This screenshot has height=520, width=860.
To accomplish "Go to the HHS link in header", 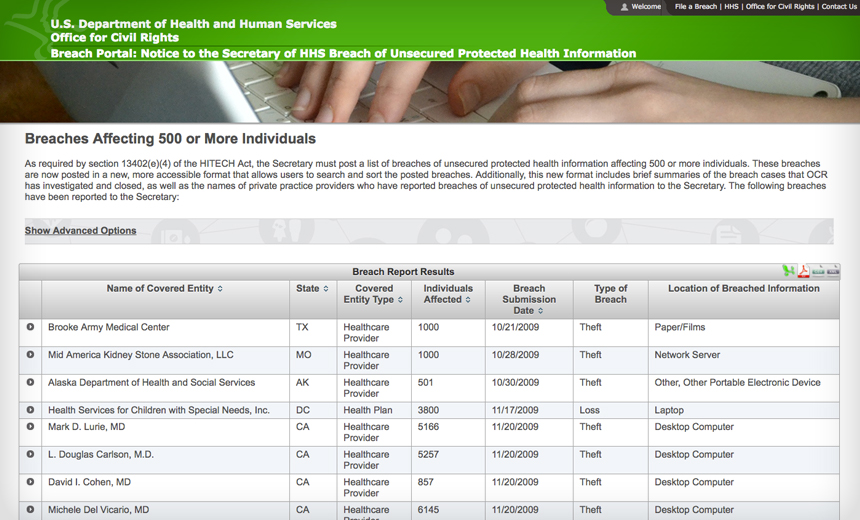I will 731,7.
